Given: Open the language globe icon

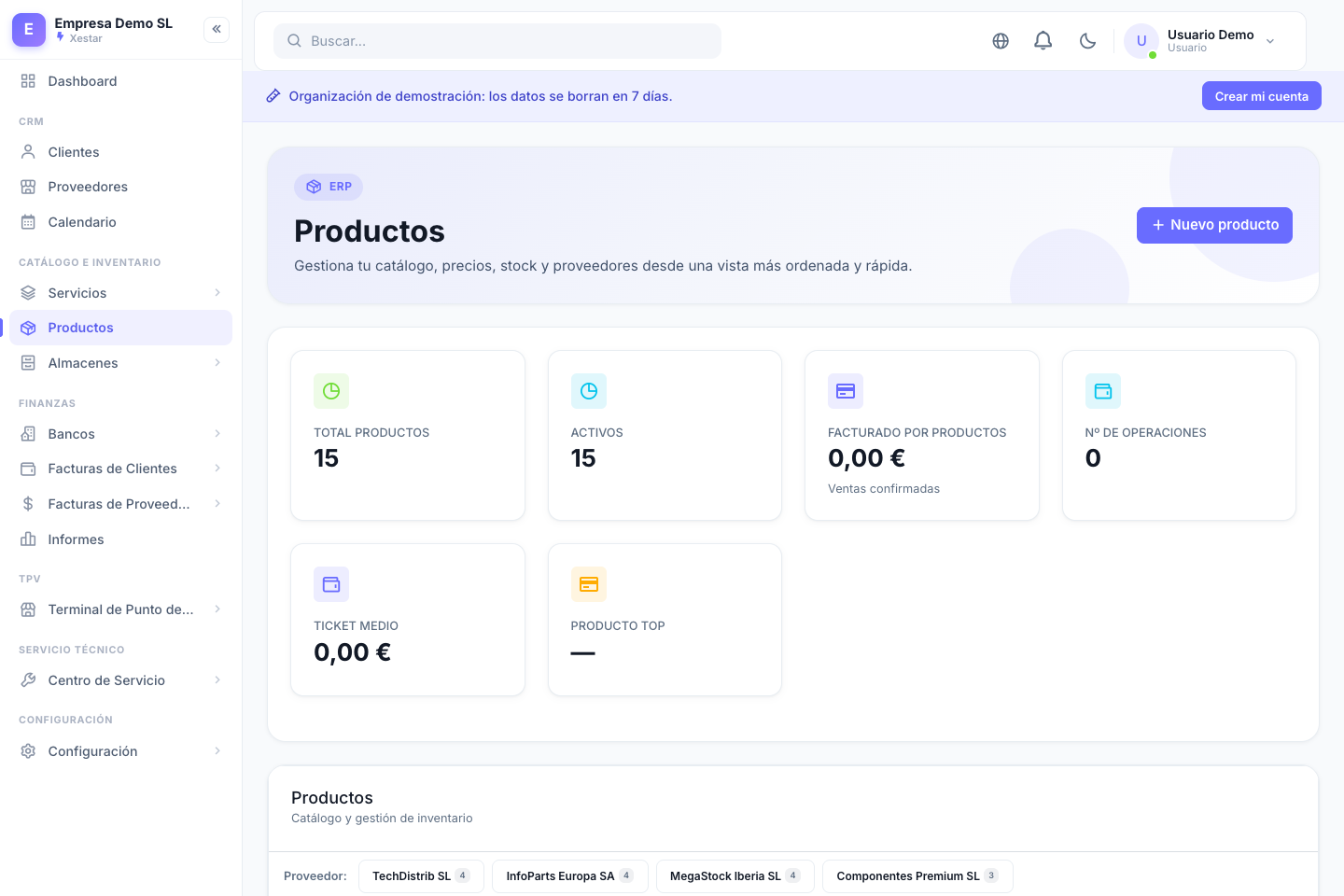Looking at the screenshot, I should click(1001, 41).
